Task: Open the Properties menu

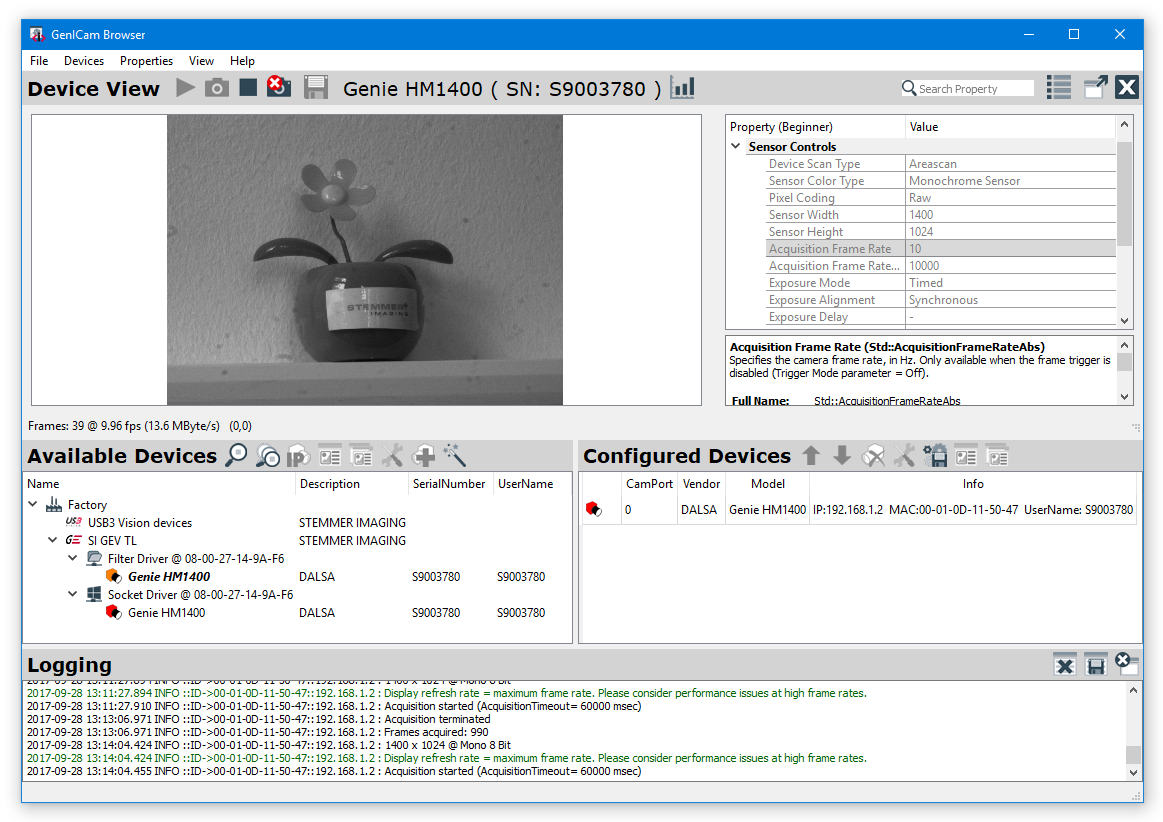Action: (146, 61)
